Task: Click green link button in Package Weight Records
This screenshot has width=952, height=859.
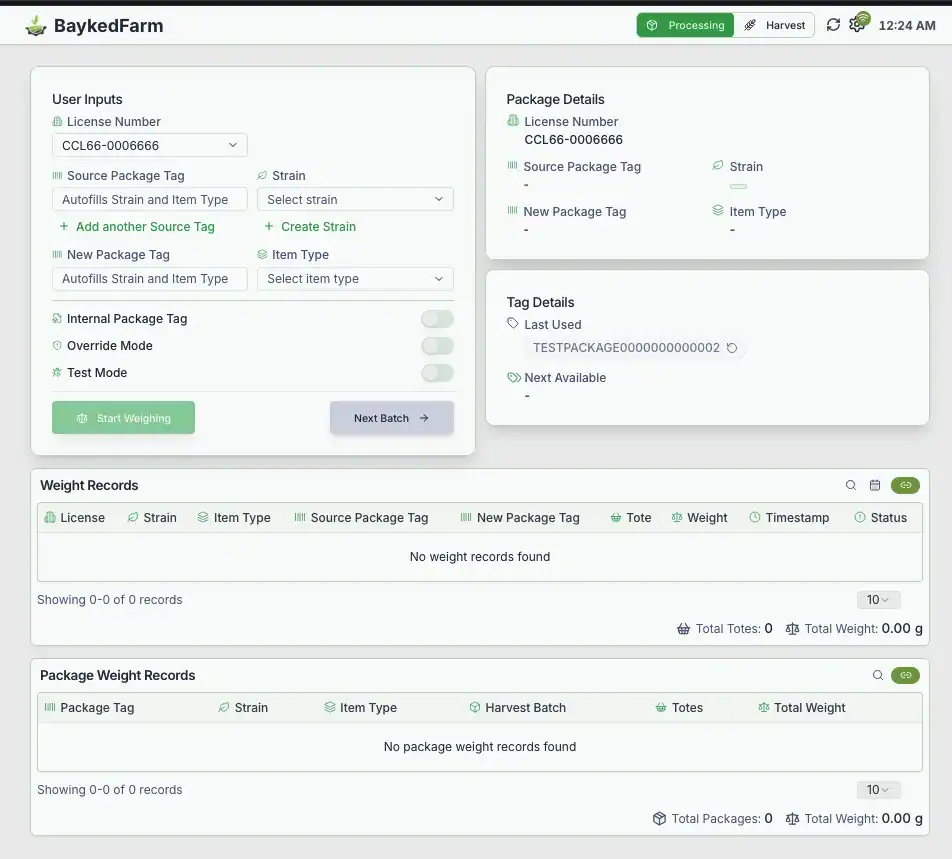Action: (905, 675)
